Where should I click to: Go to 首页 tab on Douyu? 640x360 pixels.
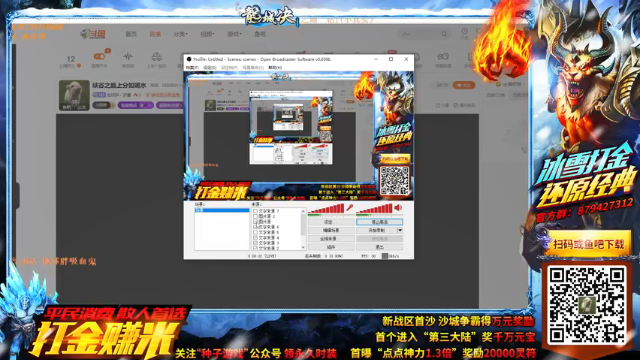(131, 34)
